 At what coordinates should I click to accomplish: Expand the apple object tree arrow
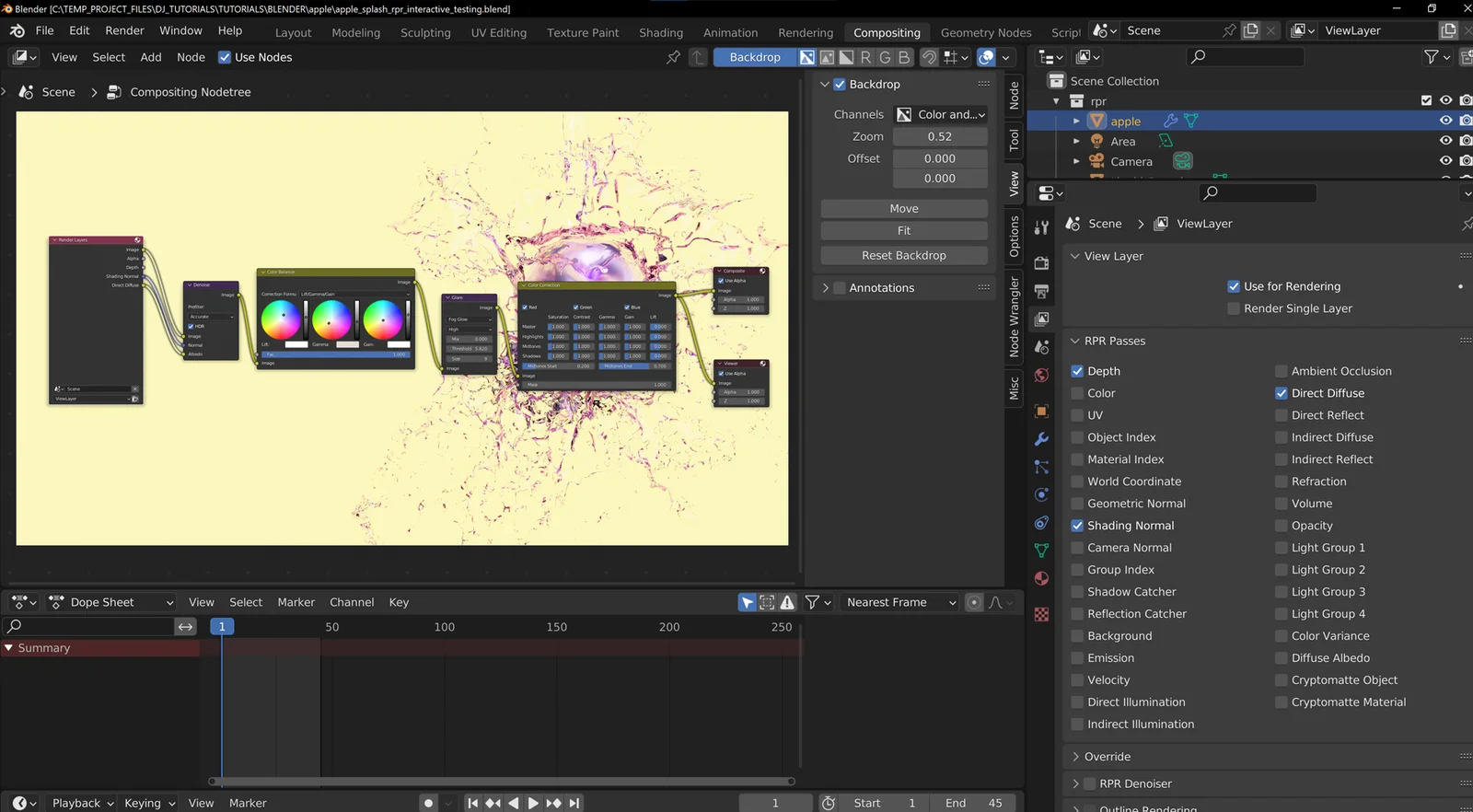[x=1076, y=121]
